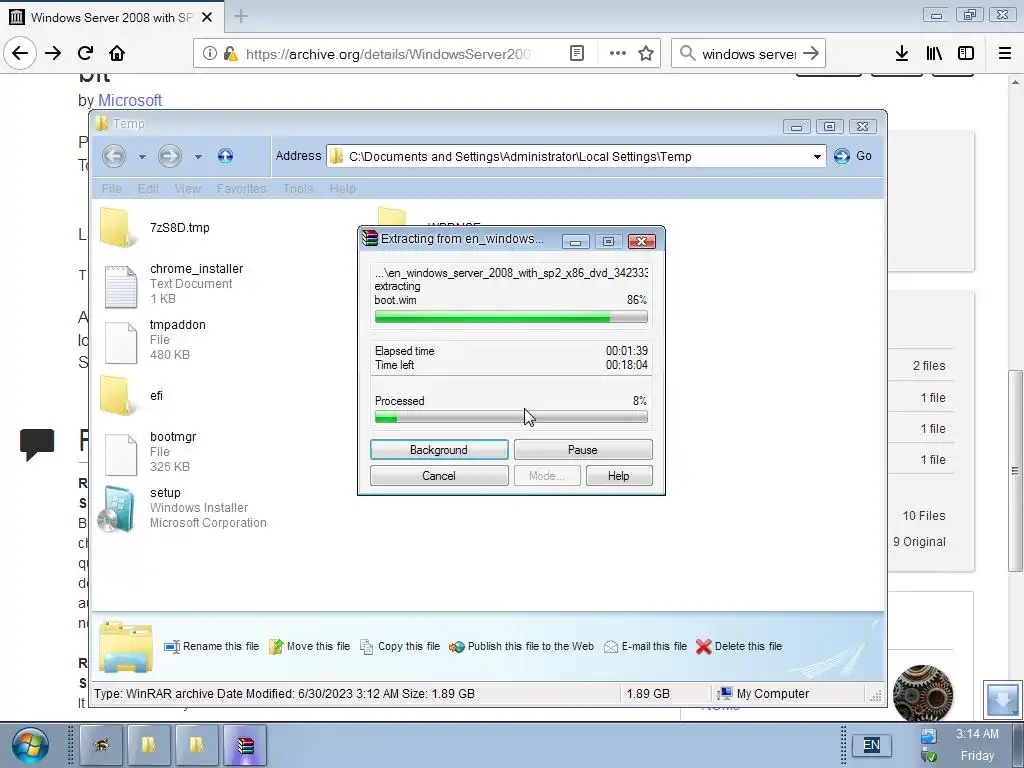Viewport: 1024px width, 768px height.
Task: Click the '10 Files' entry on page
Action: coord(923,516)
